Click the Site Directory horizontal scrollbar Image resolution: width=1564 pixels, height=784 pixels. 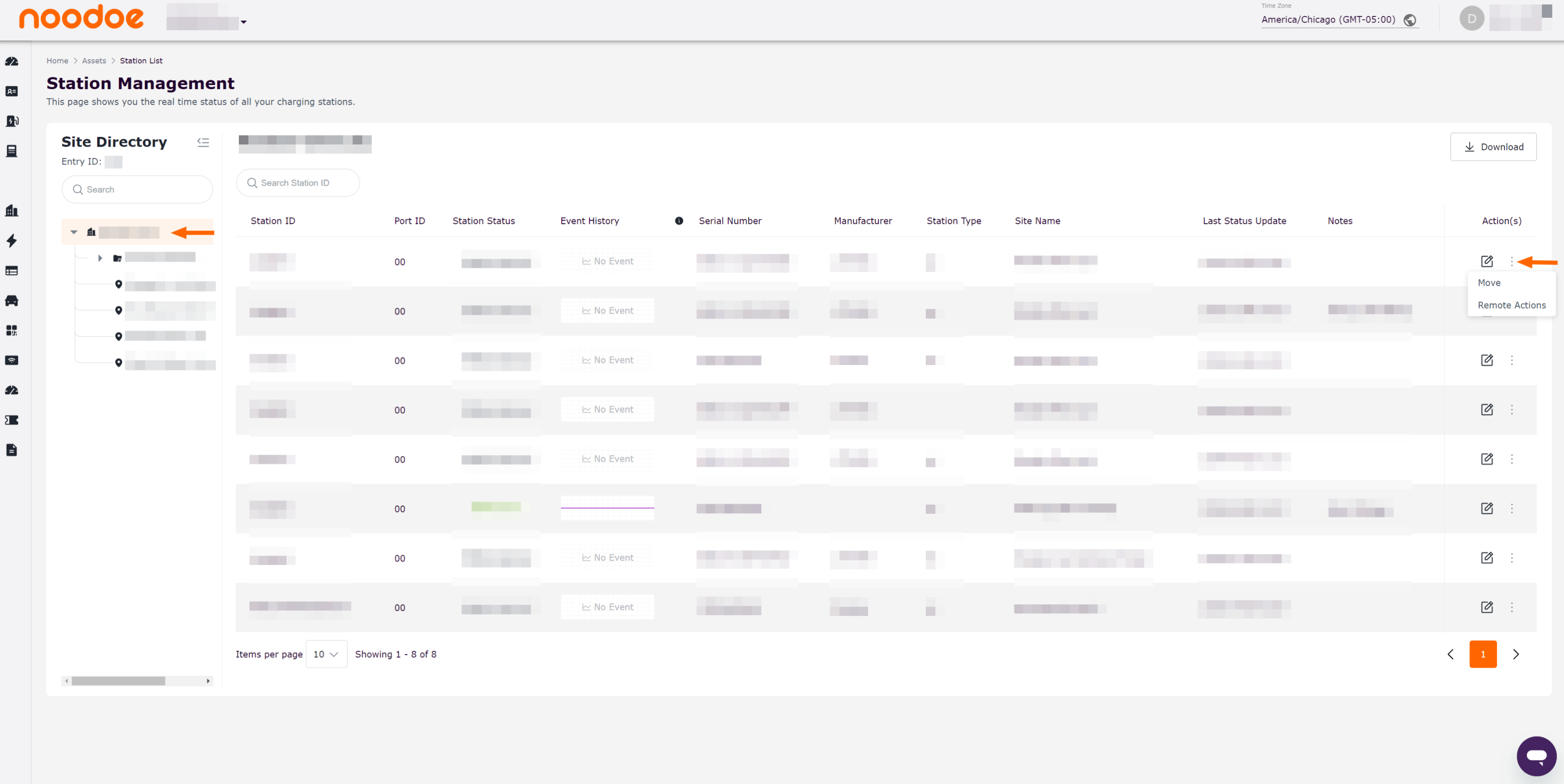click(118, 681)
